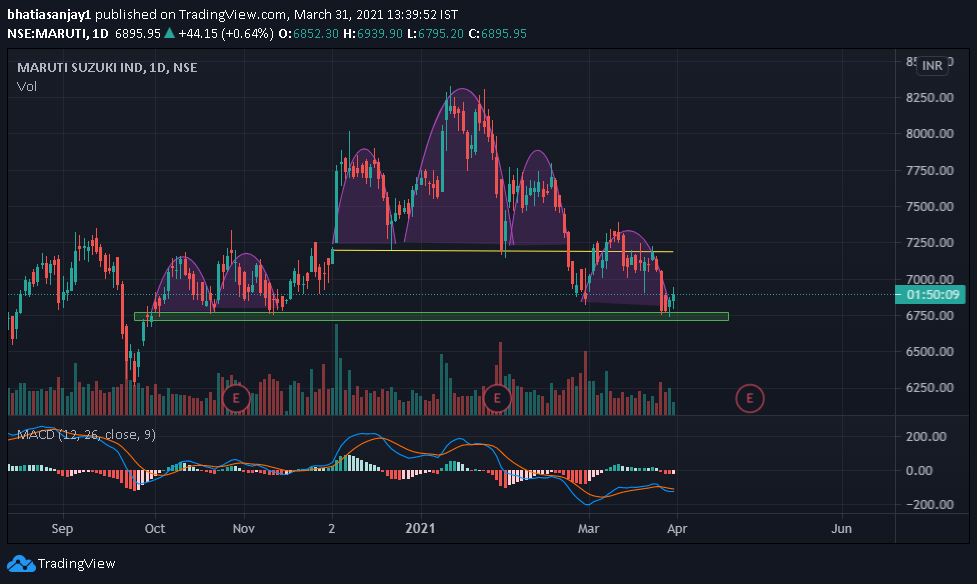Click the author name bhatiasanjay1
Viewport: 977px width, 584px height.
pyautogui.click(x=49, y=14)
